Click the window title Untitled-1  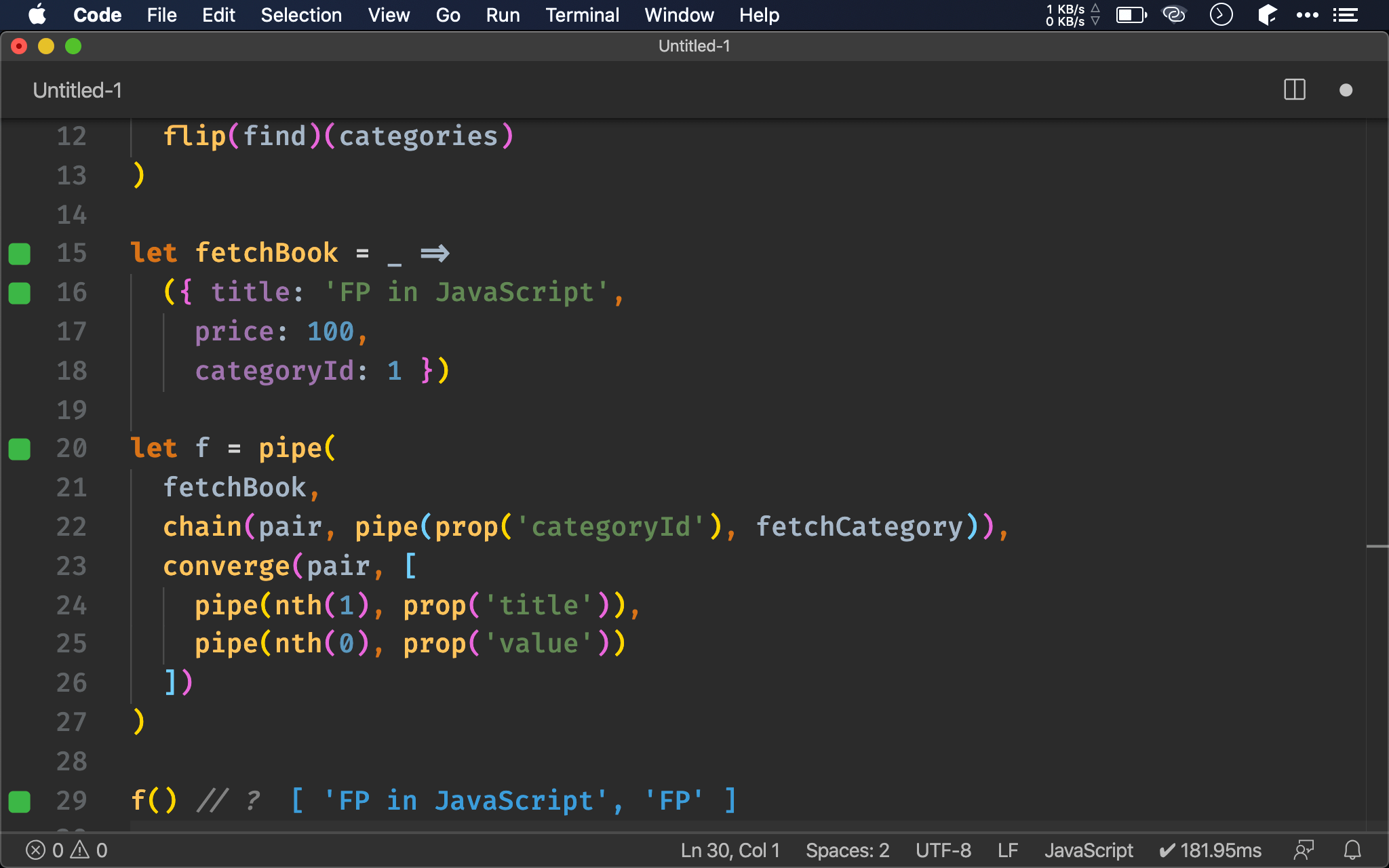[694, 46]
